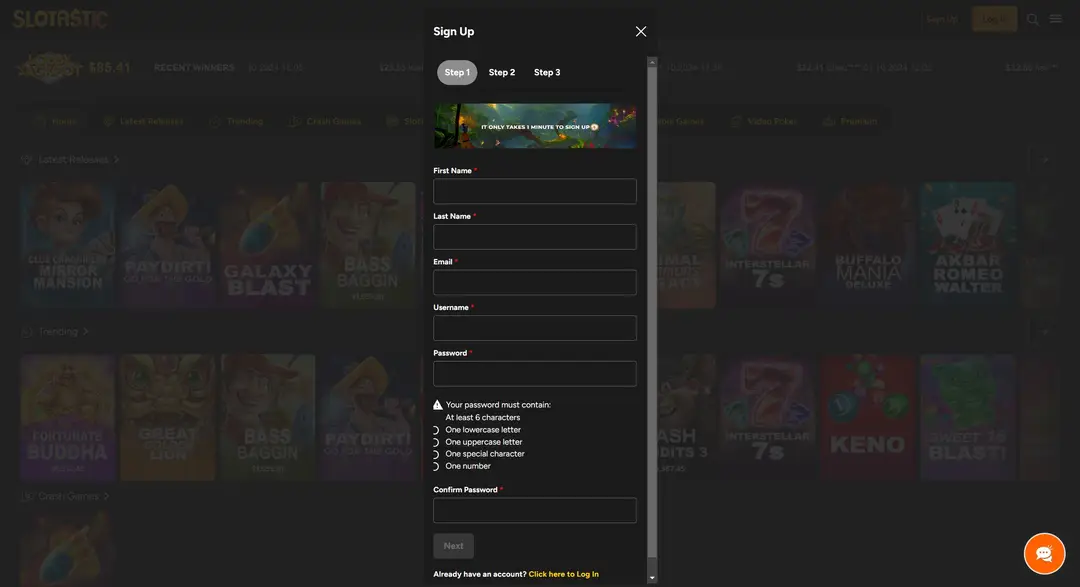1080x587 pixels.
Task: Open the hamburger menu icon
Action: (1056, 19)
